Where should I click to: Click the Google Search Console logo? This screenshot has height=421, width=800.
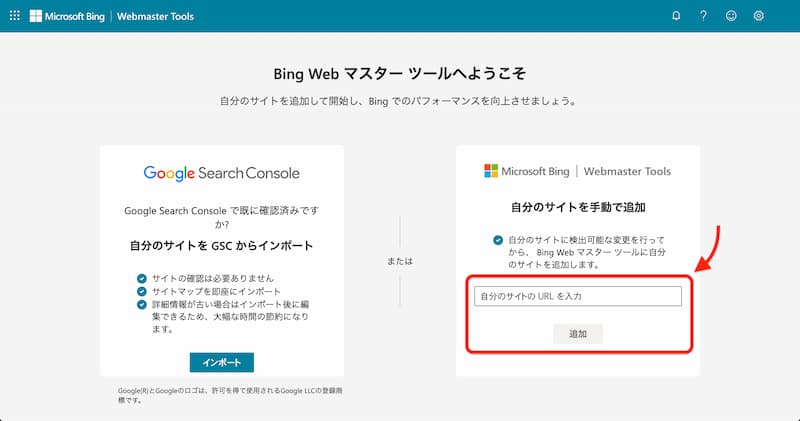(x=221, y=174)
